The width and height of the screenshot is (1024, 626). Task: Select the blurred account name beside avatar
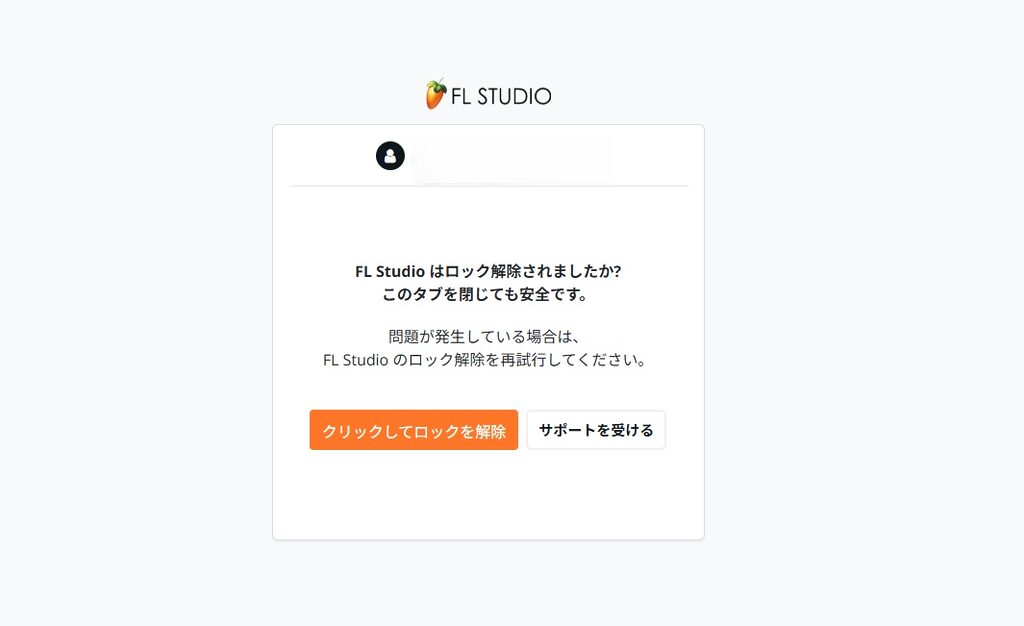click(x=511, y=157)
